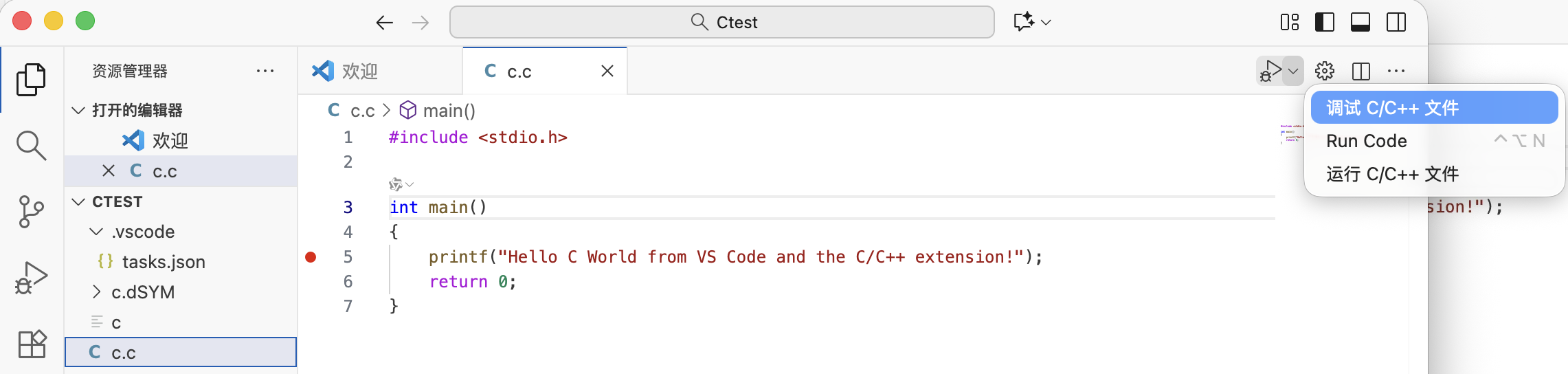Viewport: 1568px width, 374px height.
Task: Toggle the primary side bar visibility
Action: coord(1324,22)
